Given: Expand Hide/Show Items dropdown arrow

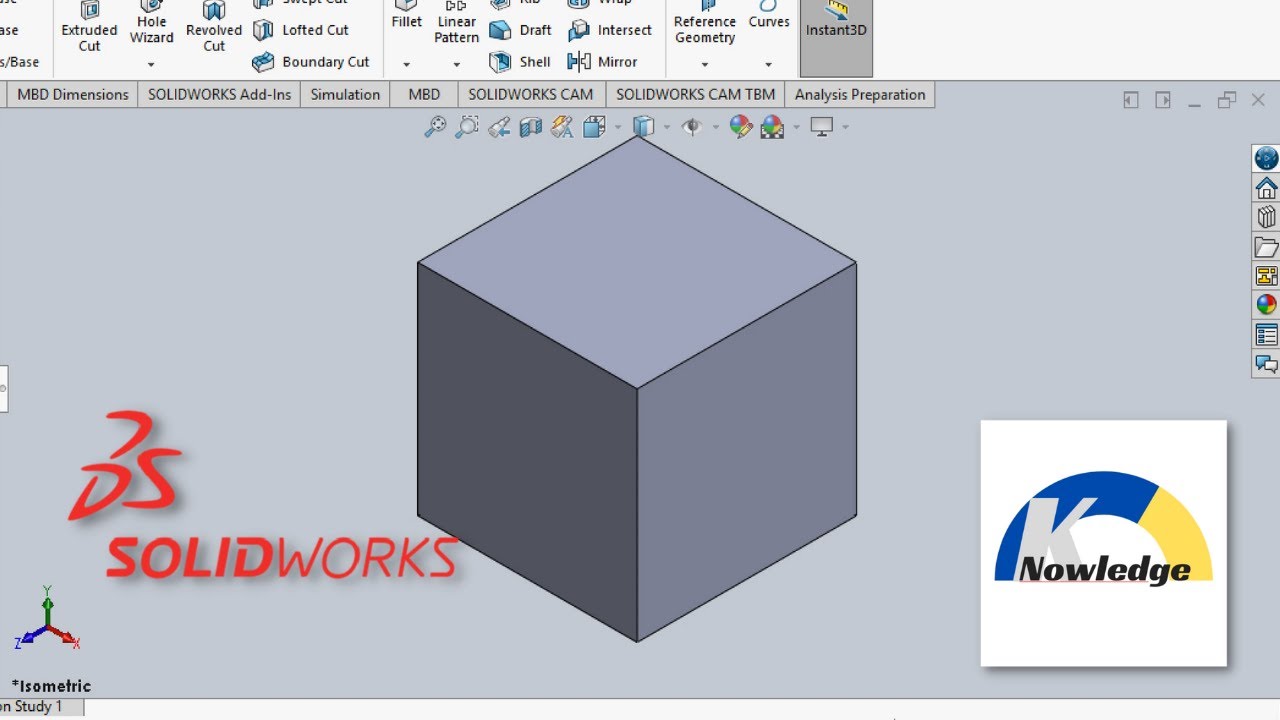Looking at the screenshot, I should click(x=714, y=127).
